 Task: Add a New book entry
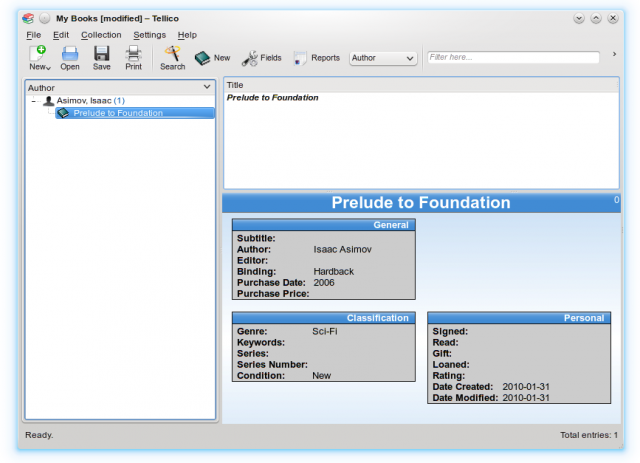point(212,58)
